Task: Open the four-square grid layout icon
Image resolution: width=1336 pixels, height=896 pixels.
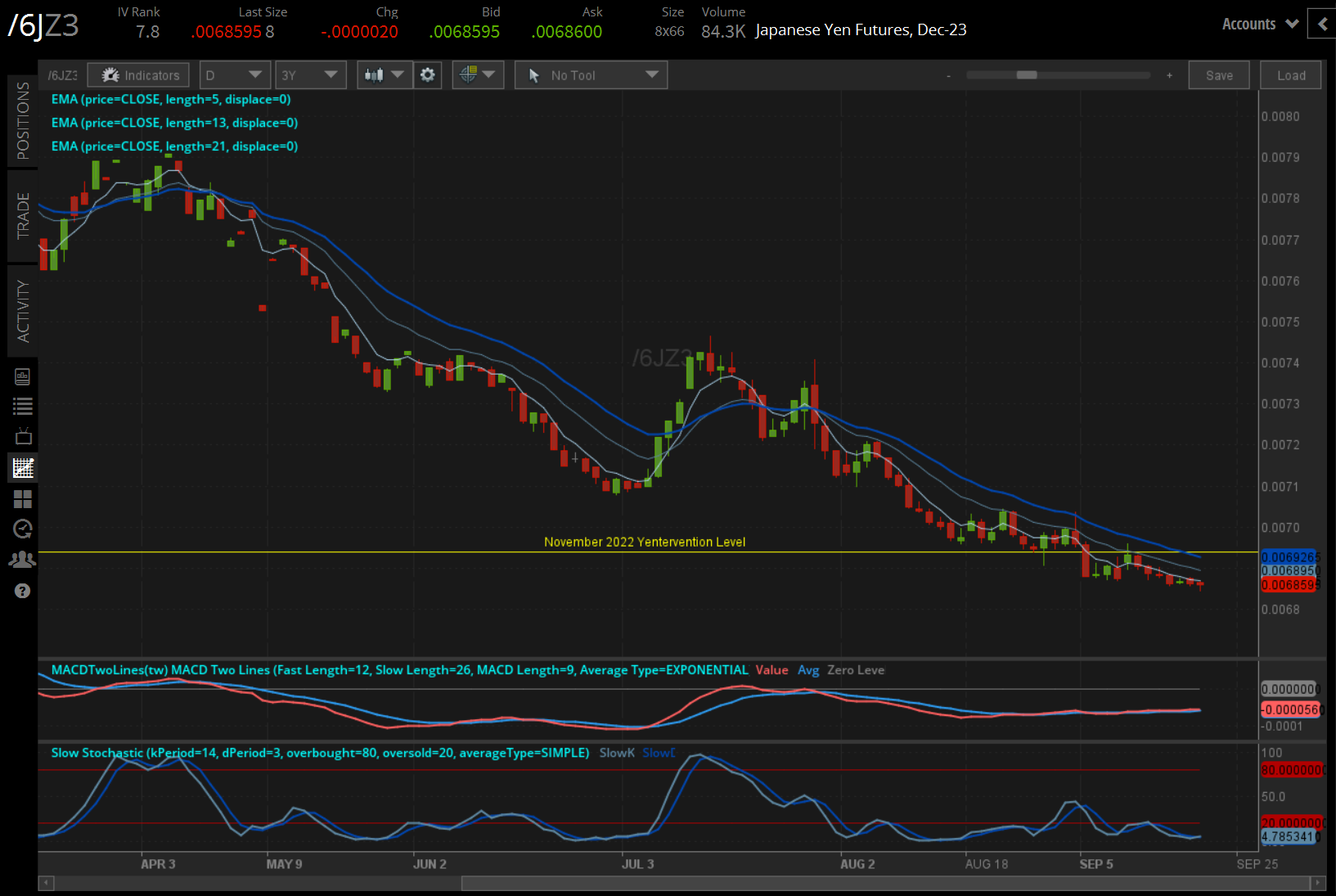Action: 23,499
